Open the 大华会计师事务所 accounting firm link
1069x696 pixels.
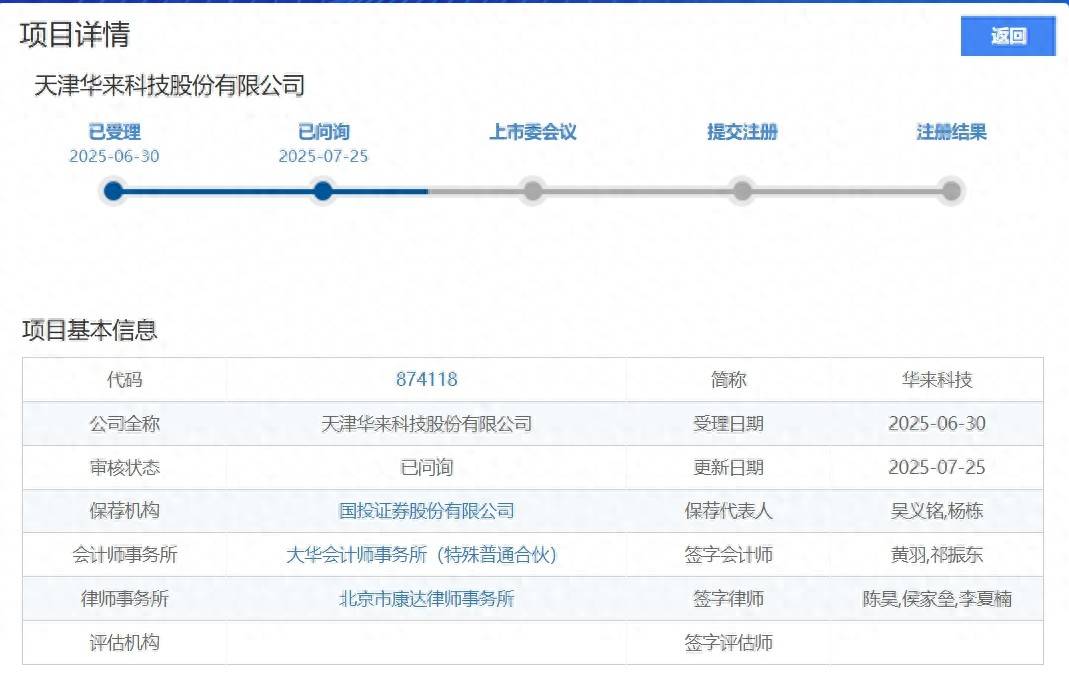(x=421, y=555)
